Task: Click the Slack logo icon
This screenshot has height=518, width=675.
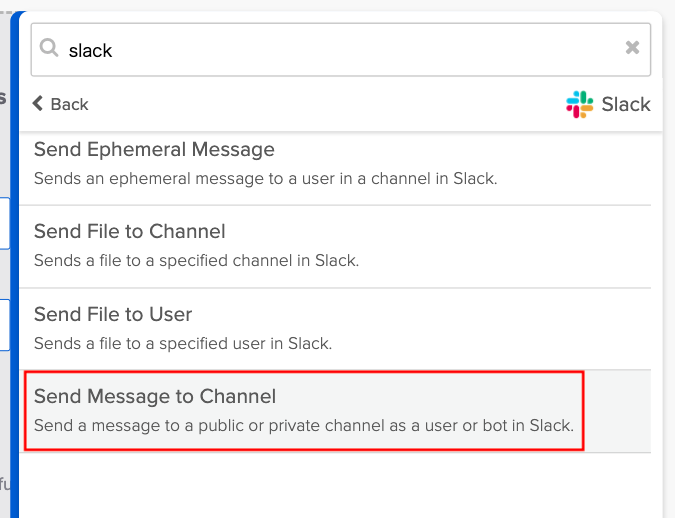Action: click(579, 104)
